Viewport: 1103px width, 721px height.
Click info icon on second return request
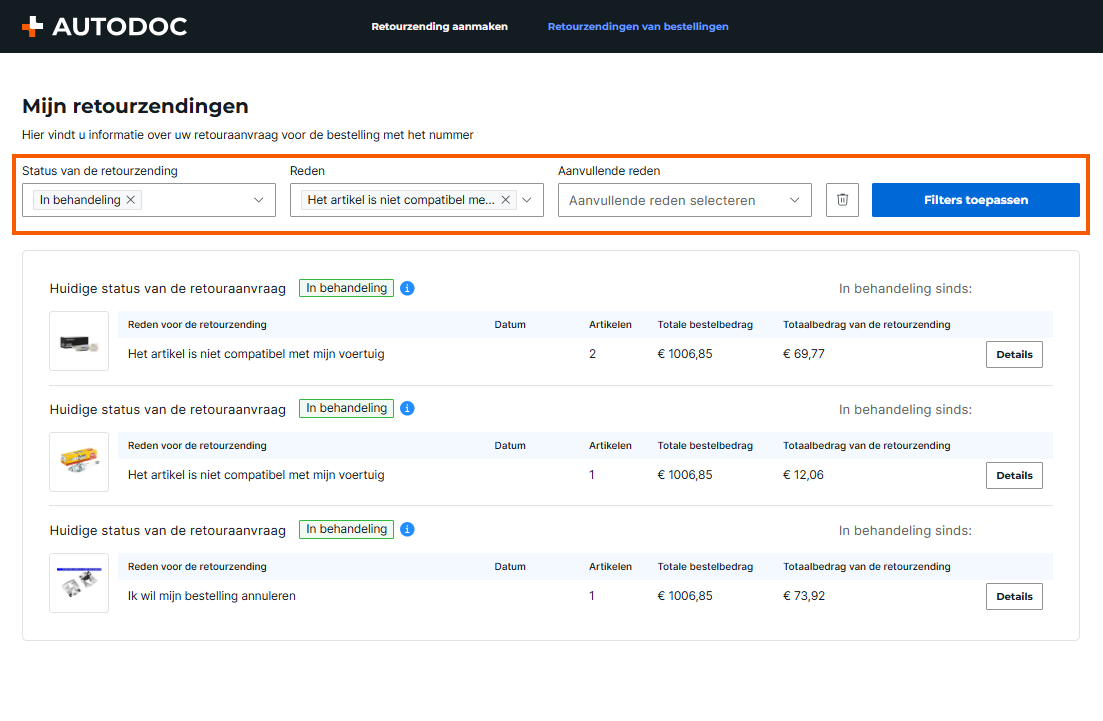pyautogui.click(x=407, y=409)
